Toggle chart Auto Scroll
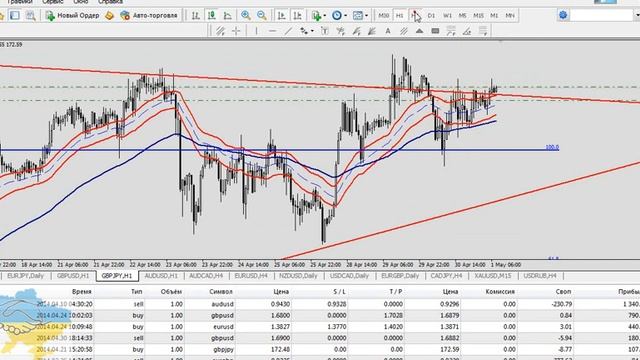The image size is (640, 360). pos(282,16)
